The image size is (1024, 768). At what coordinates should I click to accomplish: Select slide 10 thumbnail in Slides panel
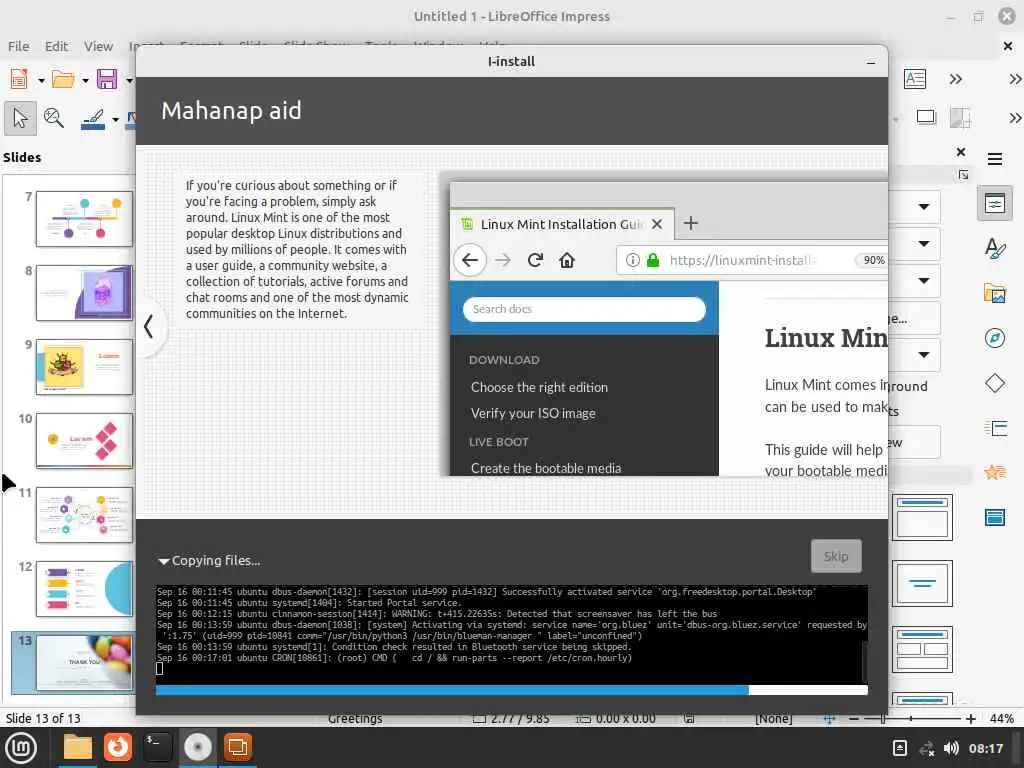(x=84, y=441)
